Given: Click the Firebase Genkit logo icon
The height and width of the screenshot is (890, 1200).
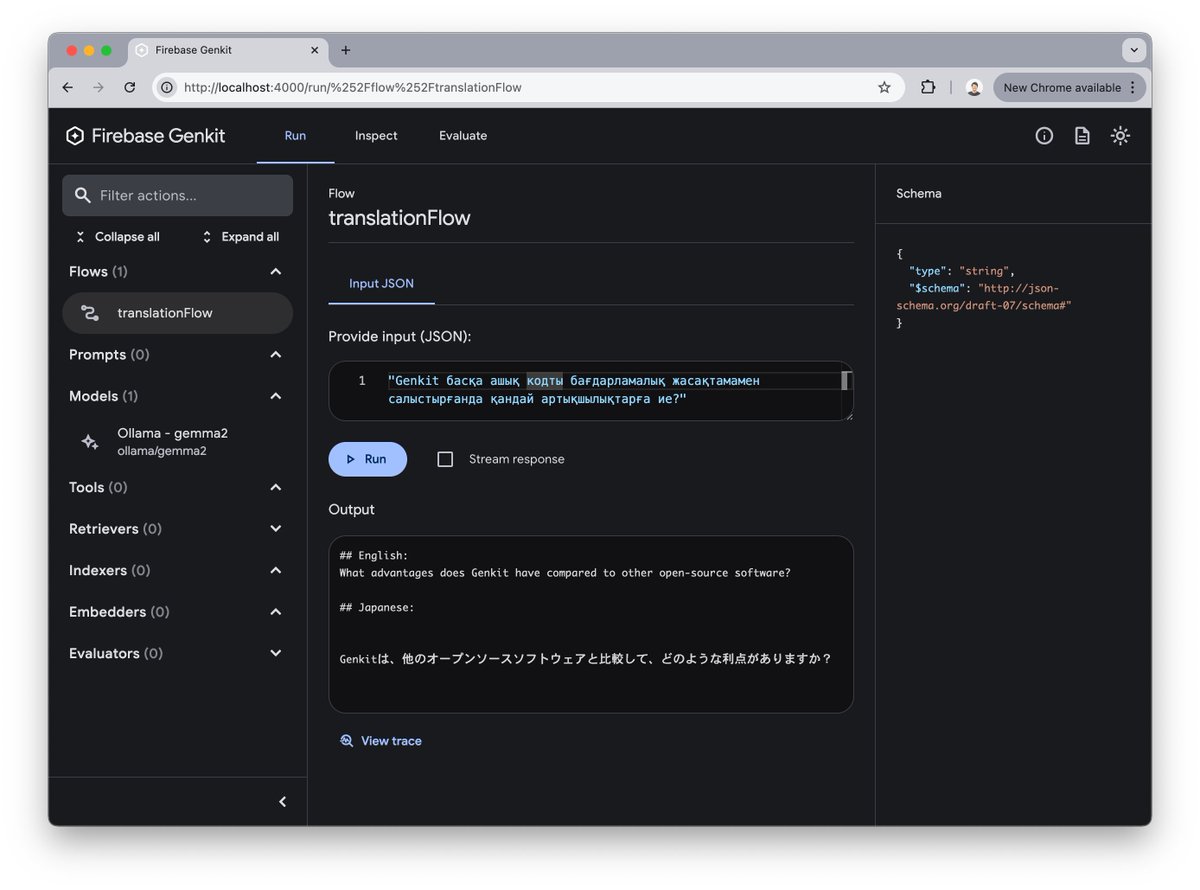Looking at the screenshot, I should pyautogui.click(x=75, y=136).
